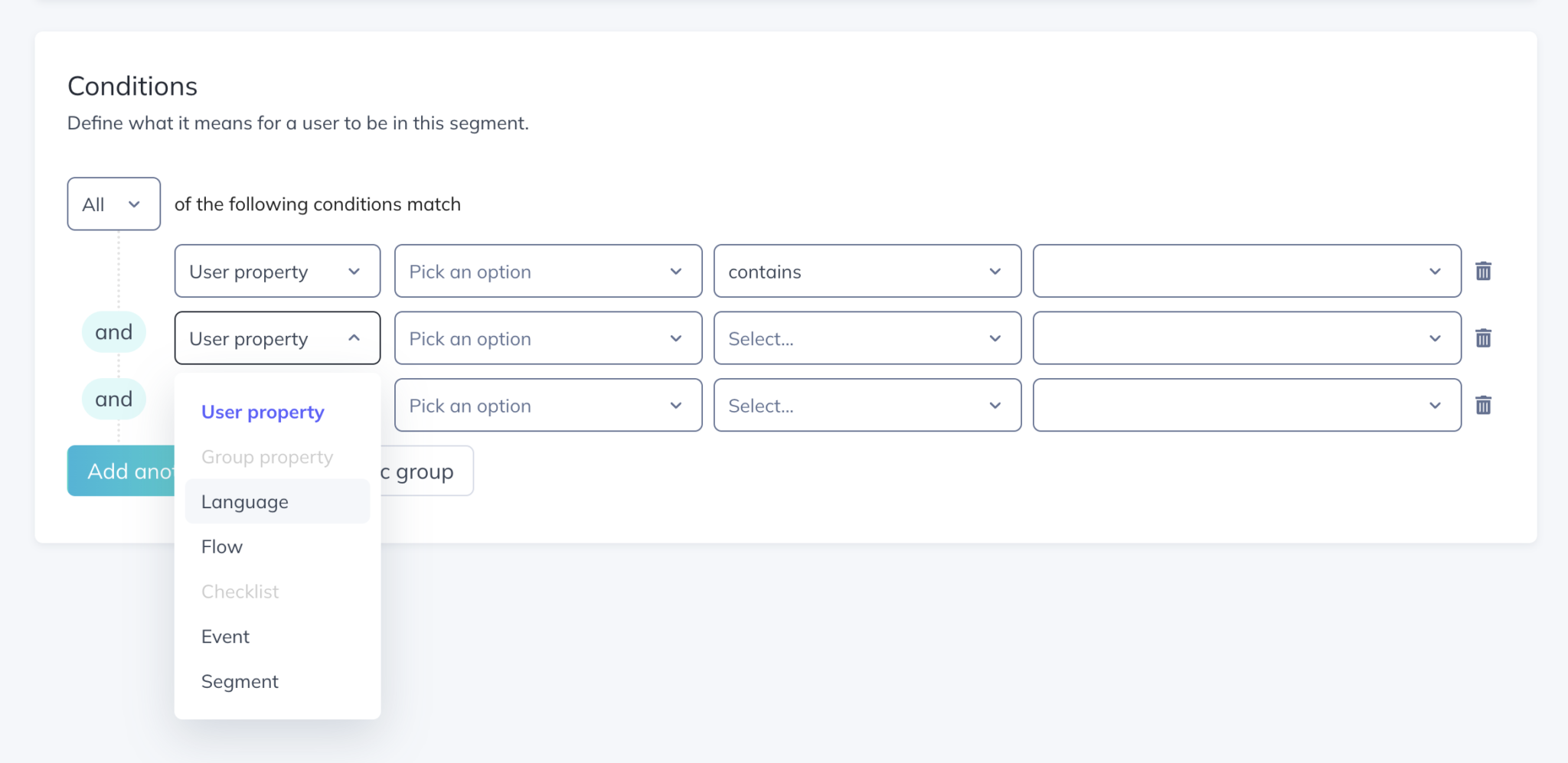Open the third row "Select..." dropdown
This screenshot has height=763, width=1568.
tap(867, 405)
